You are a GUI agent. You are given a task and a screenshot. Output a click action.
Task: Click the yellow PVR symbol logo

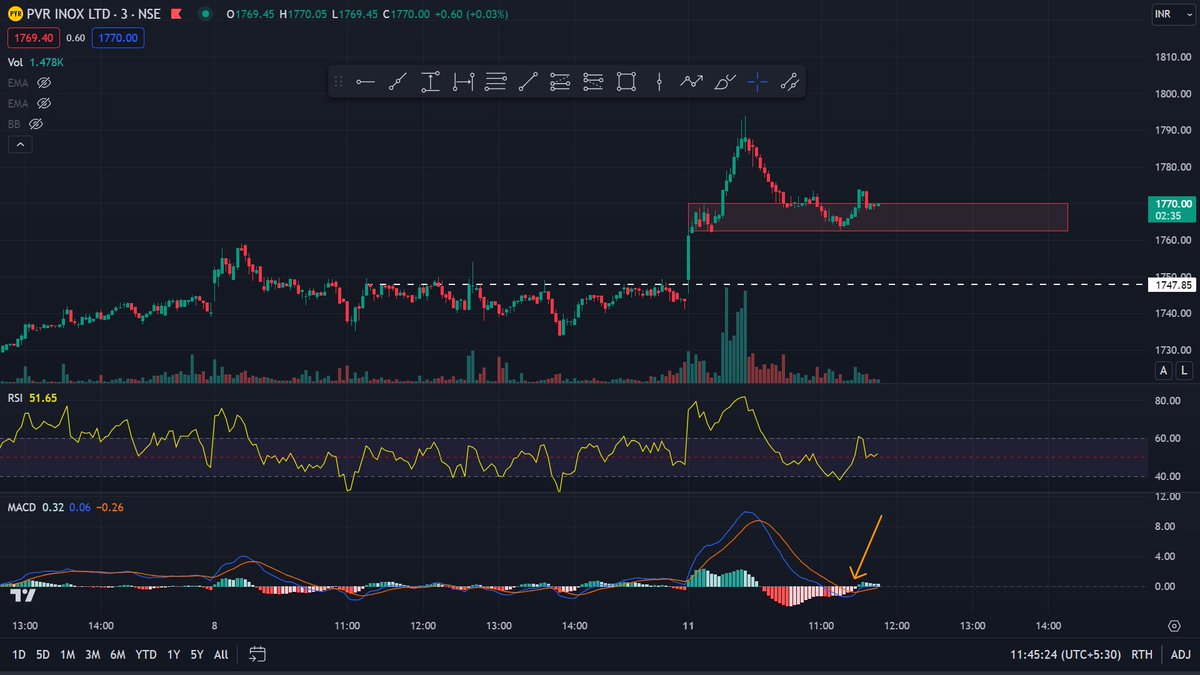(x=16, y=15)
